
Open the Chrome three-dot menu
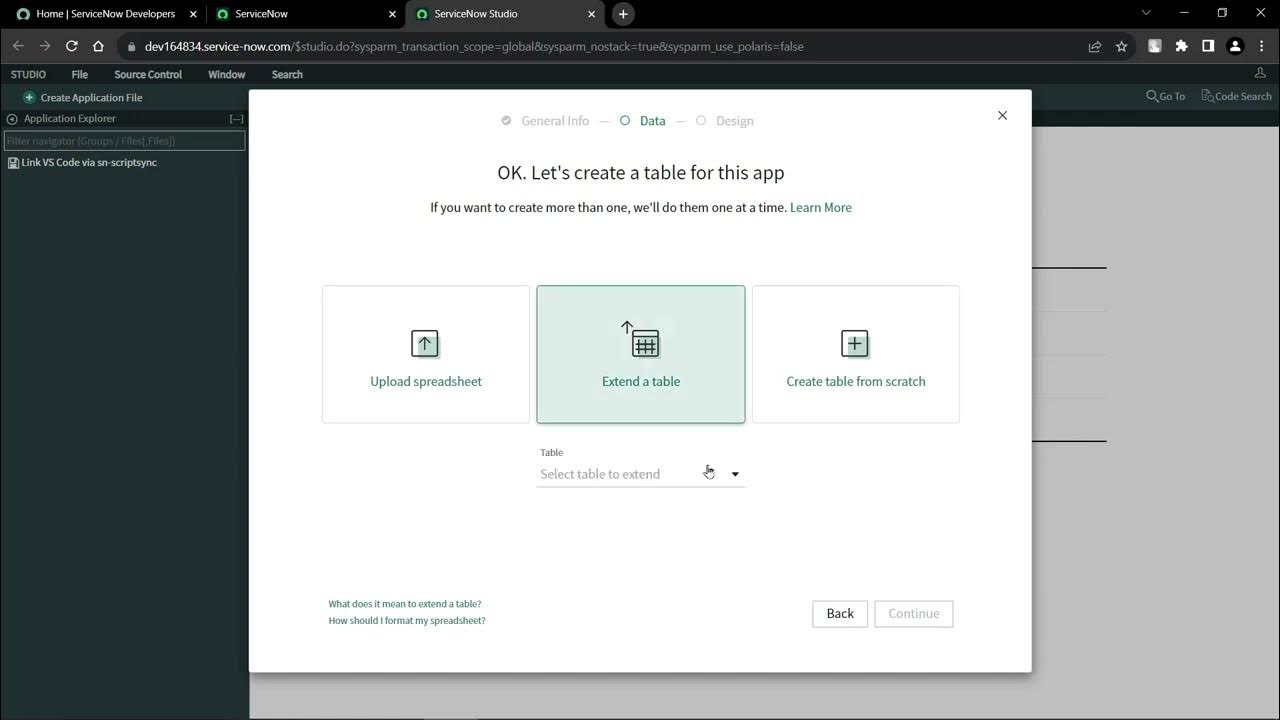point(1261,46)
